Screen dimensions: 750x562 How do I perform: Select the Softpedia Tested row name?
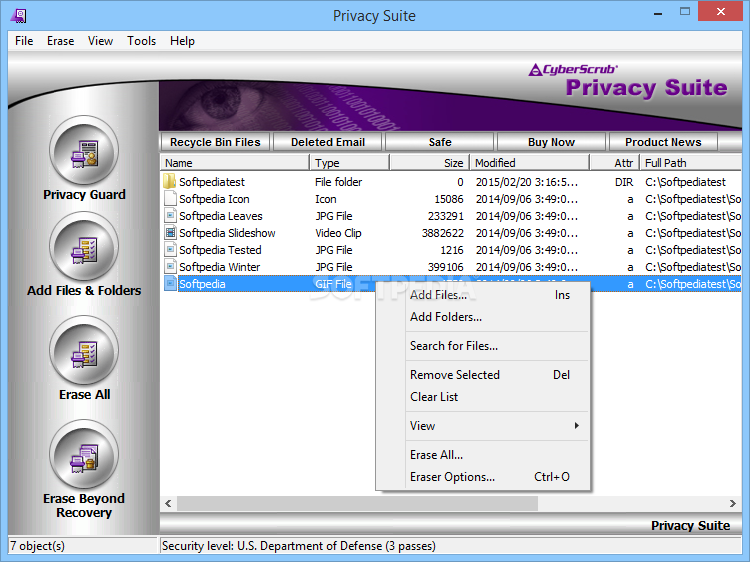[221, 250]
